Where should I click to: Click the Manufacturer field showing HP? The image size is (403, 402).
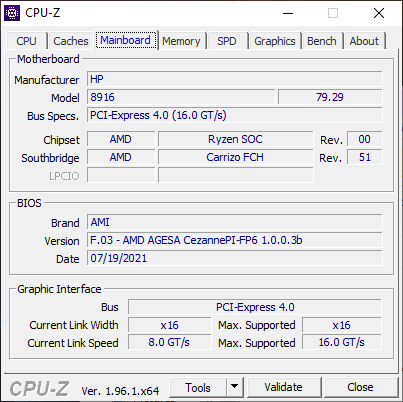pos(235,79)
